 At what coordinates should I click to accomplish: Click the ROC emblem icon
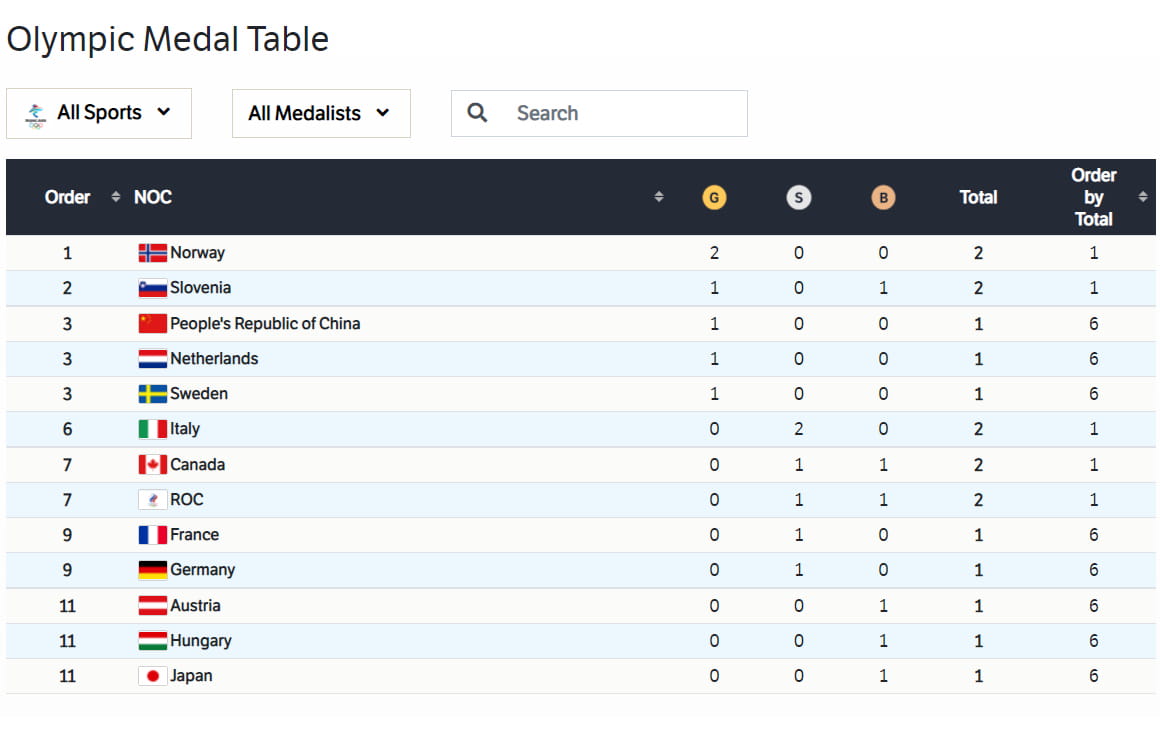click(152, 500)
